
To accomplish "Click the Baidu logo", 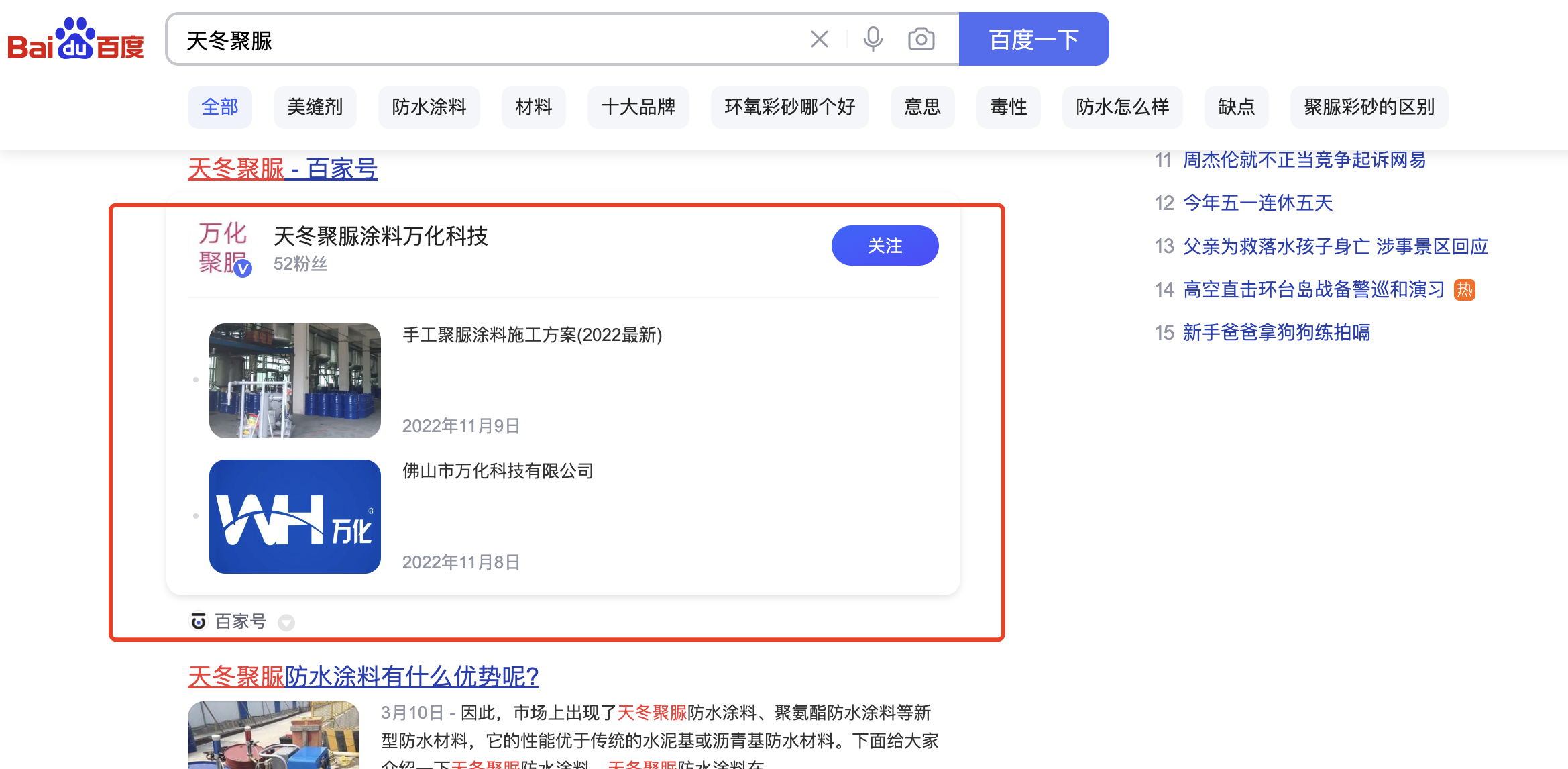I will coord(76,39).
